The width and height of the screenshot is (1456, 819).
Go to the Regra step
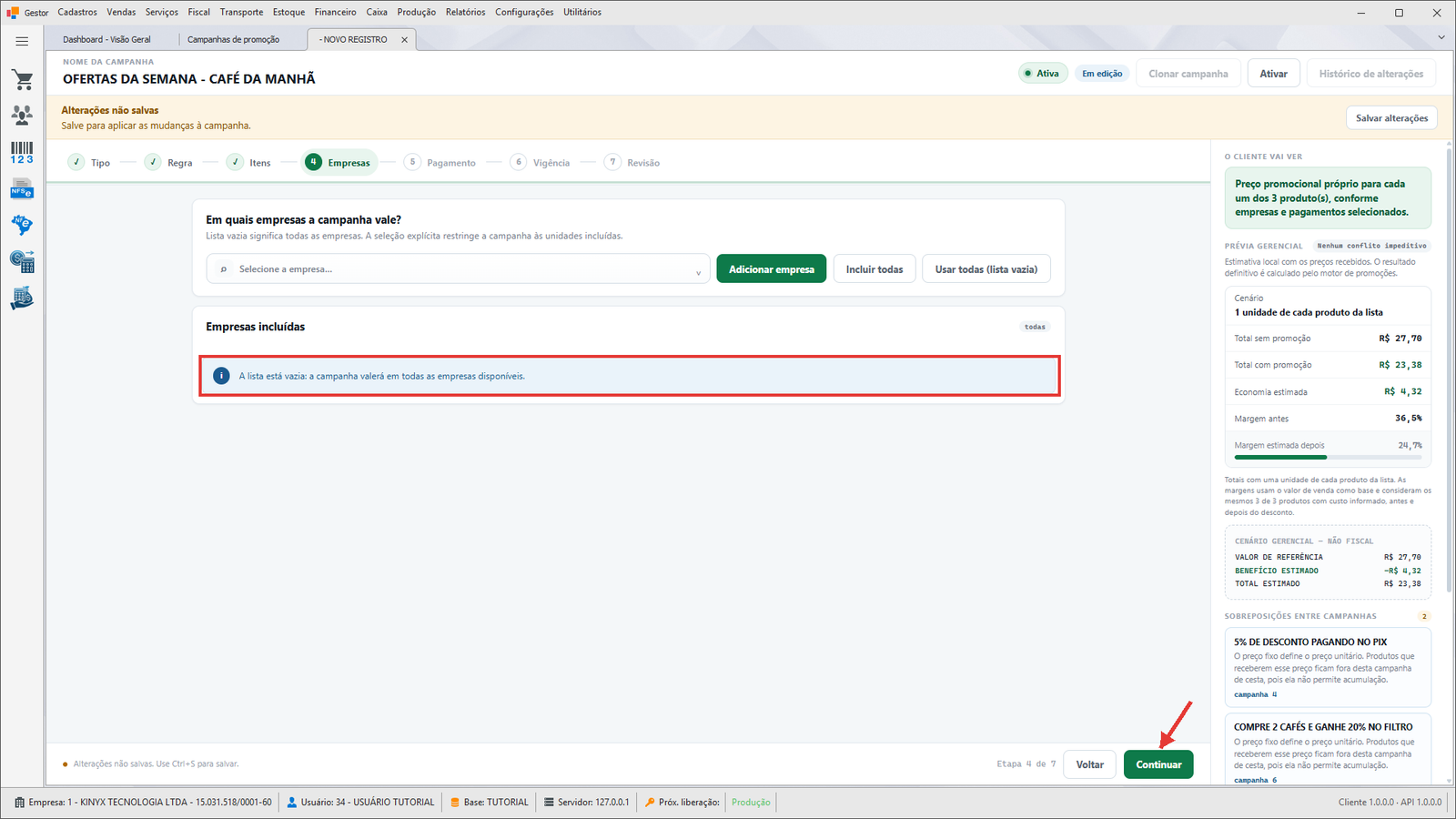pyautogui.click(x=168, y=163)
